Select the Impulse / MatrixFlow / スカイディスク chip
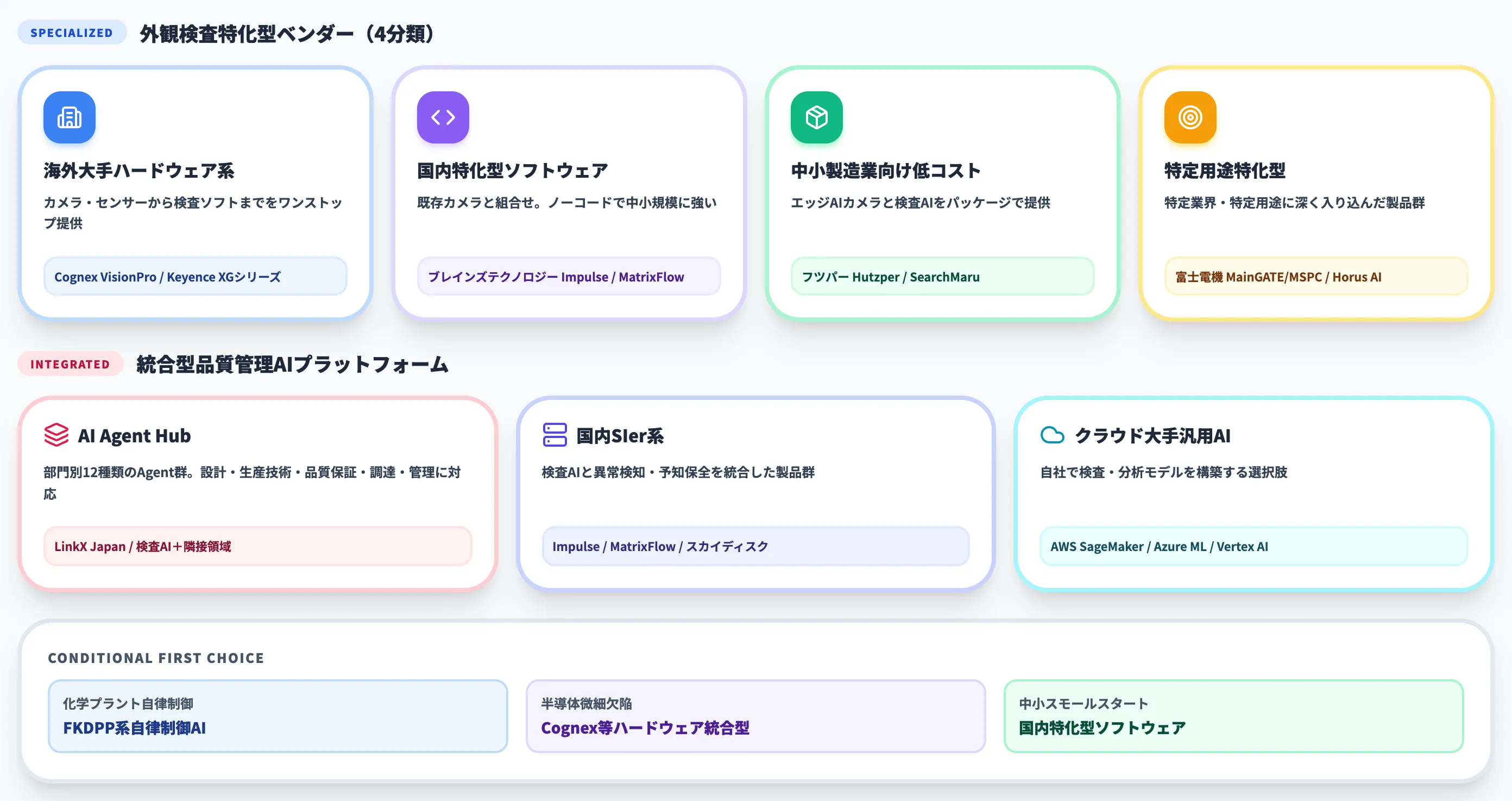 [x=755, y=546]
